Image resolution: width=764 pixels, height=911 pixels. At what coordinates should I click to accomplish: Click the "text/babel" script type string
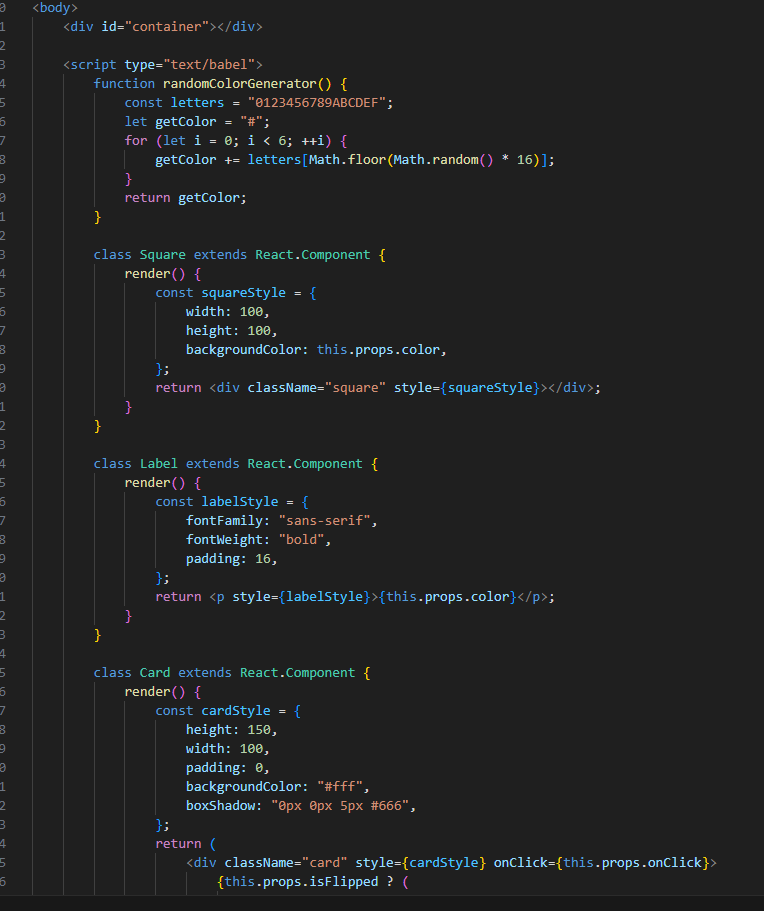pyautogui.click(x=209, y=64)
